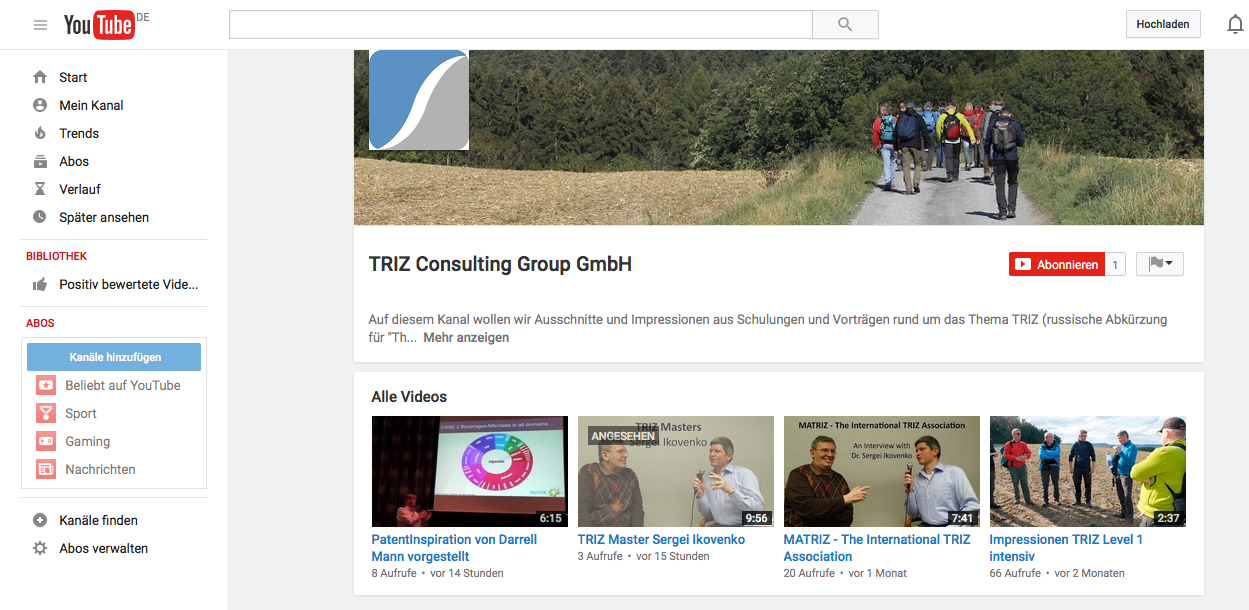Open the flag dropdown menu

1159,264
